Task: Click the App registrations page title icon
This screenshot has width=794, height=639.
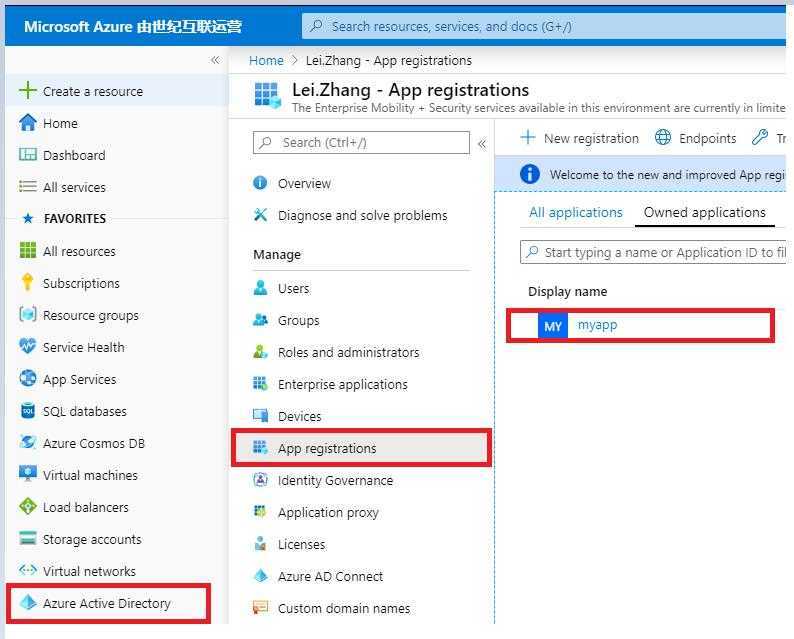Action: coord(267,96)
